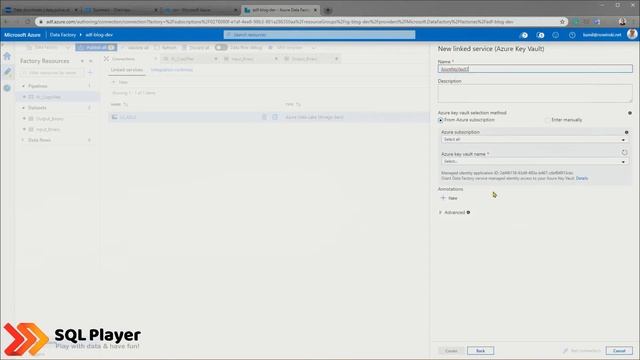This screenshot has height=360, width=640.
Task: Sort the linked services by Type column
Action: tap(293, 104)
